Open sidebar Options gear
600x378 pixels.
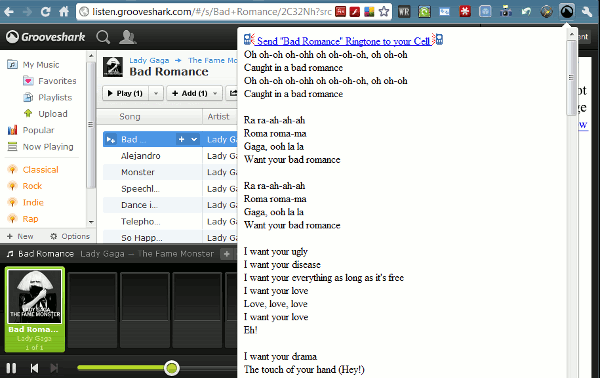point(70,236)
